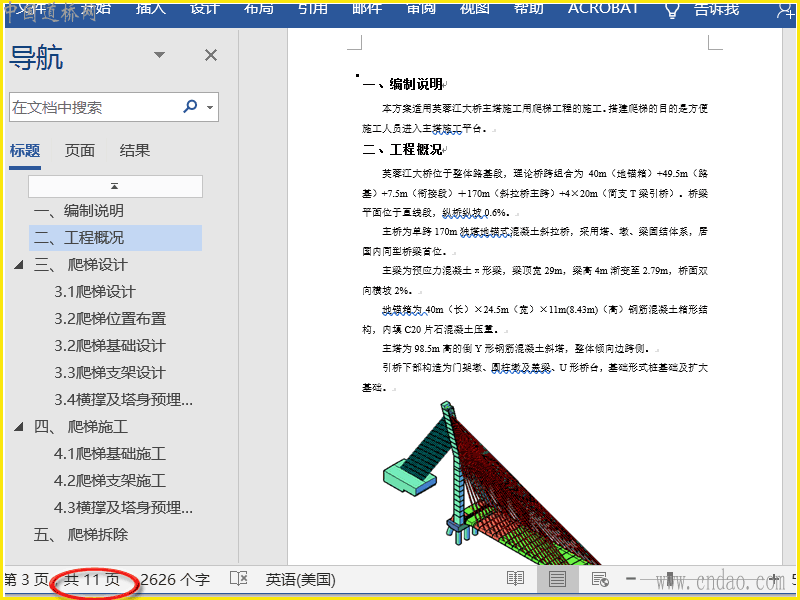This screenshot has height=600, width=800.
Task: Click the 一、编制说明 heading in document
Action: 403,84
